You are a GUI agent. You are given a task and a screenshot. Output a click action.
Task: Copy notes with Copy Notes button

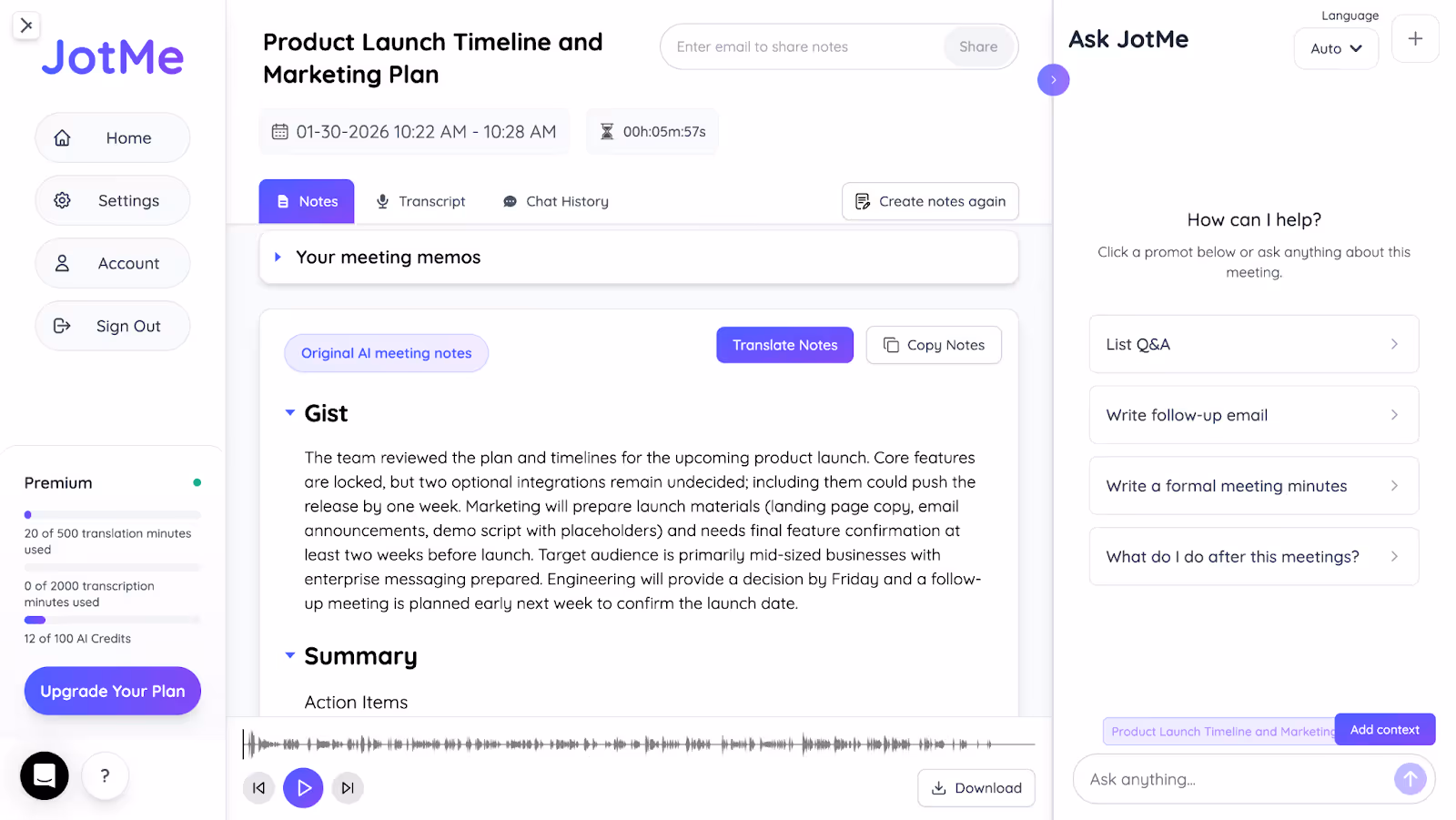(x=934, y=345)
